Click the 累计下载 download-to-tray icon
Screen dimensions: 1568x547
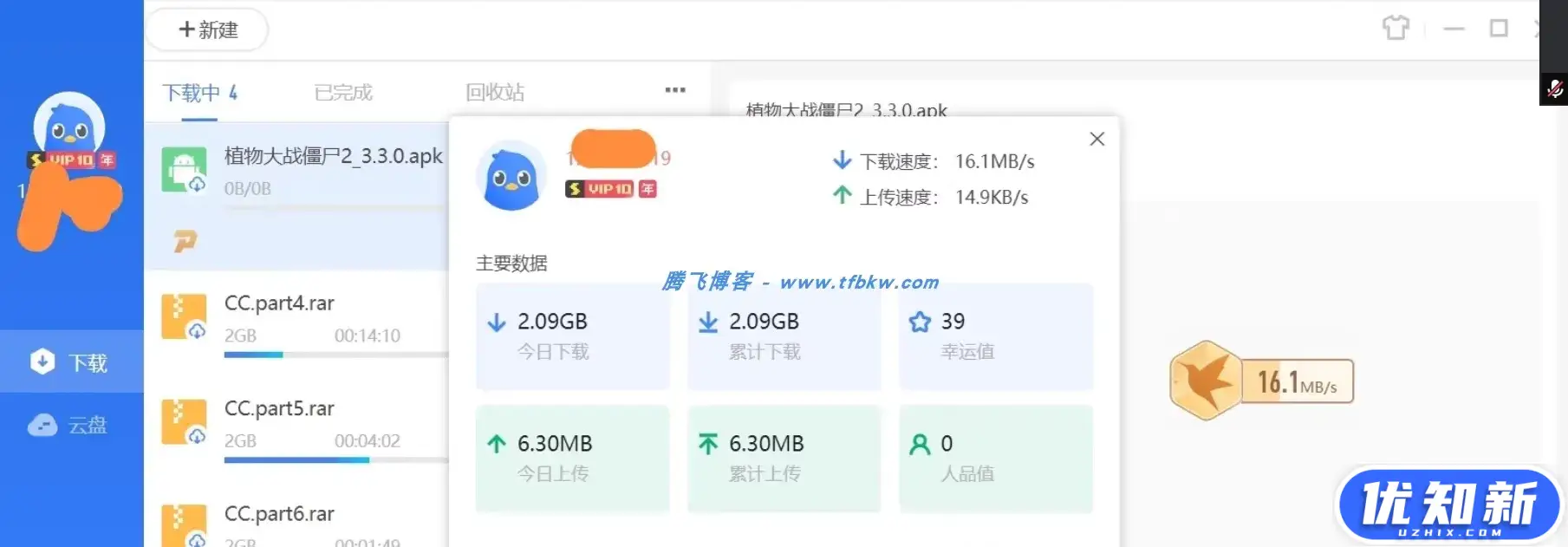coord(708,322)
